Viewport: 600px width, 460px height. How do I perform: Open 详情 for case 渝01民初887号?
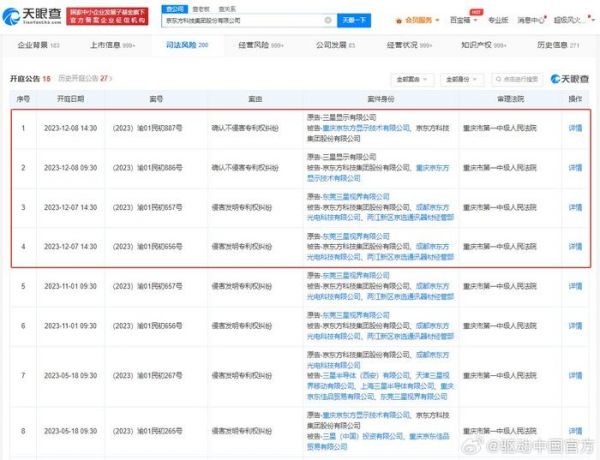[x=574, y=128]
